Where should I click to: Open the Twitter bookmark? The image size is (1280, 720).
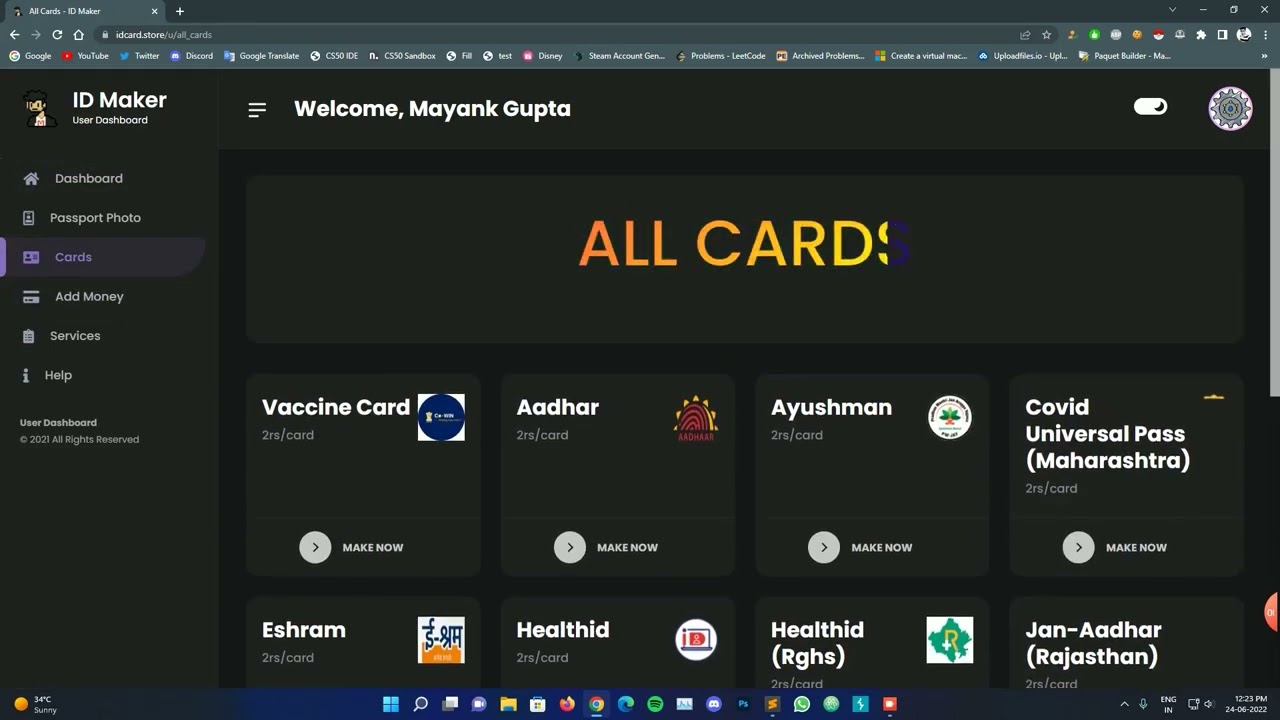[x=139, y=56]
